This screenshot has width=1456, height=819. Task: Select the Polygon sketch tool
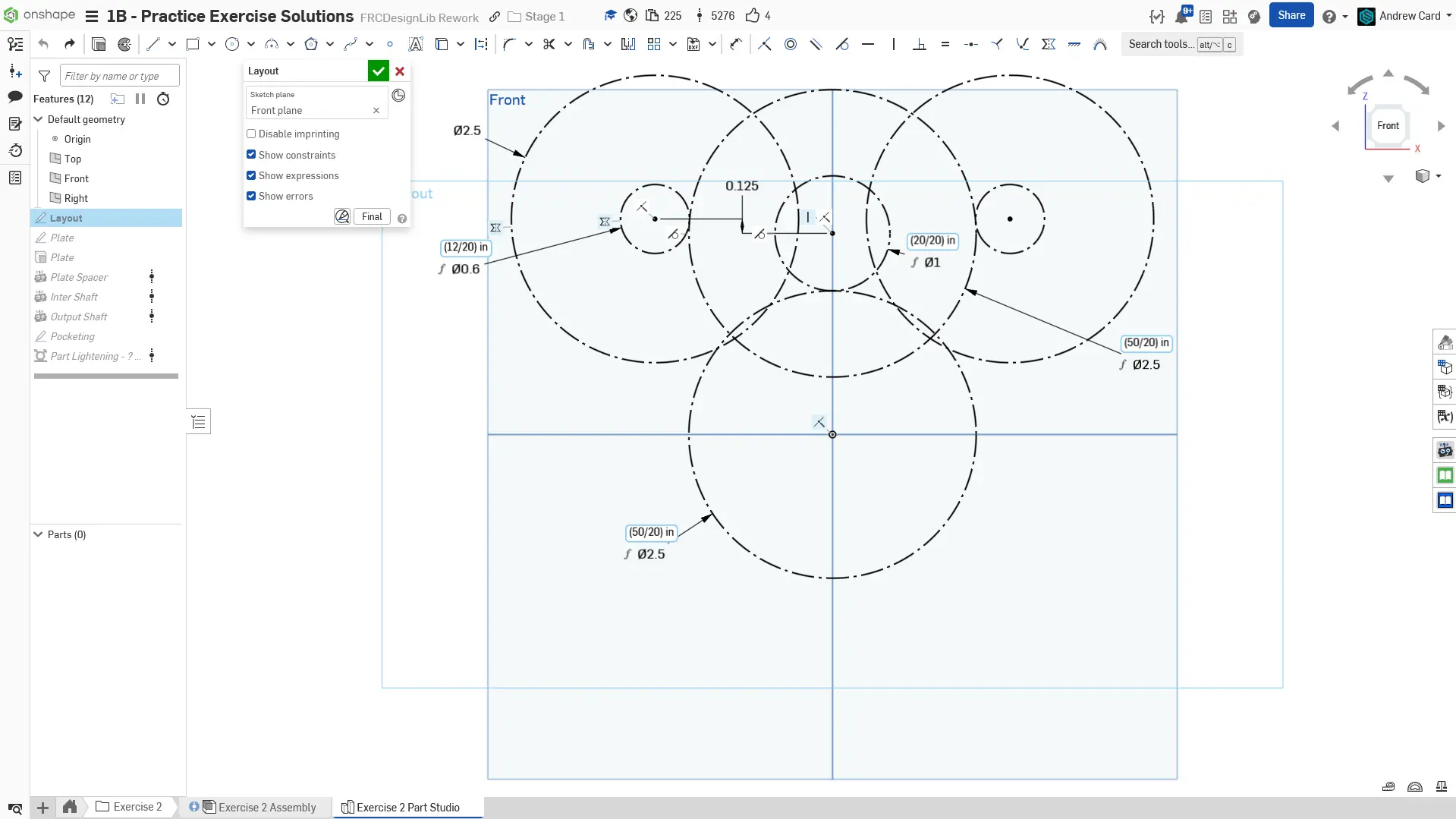click(x=311, y=44)
